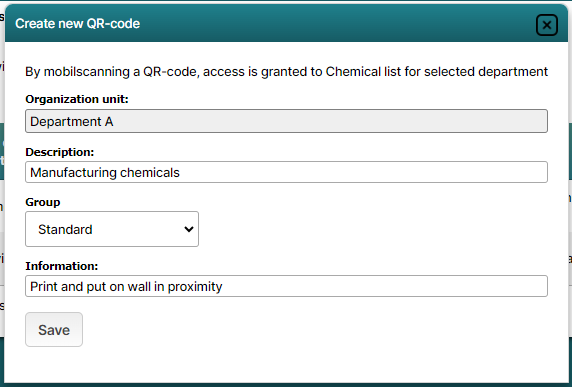Click the Information label
Viewport: 572px width, 387px height.
pyautogui.click(x=62, y=266)
